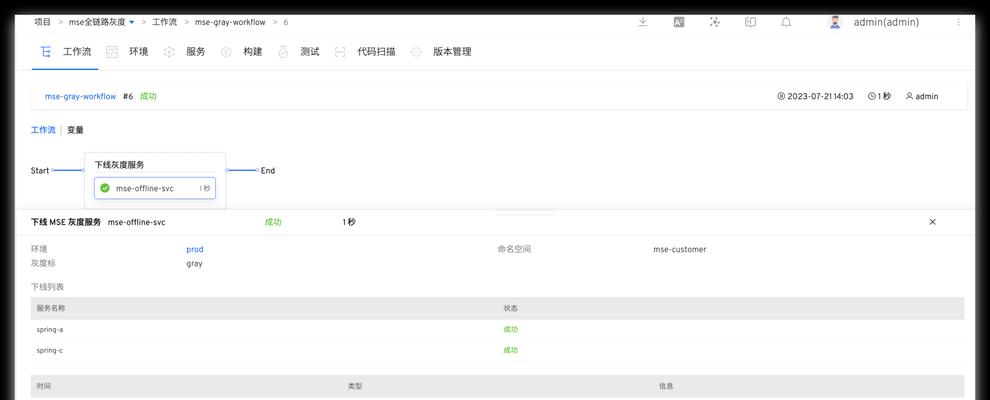Switch to the 测试 tab
Viewport: 990px width, 400px height.
point(310,52)
